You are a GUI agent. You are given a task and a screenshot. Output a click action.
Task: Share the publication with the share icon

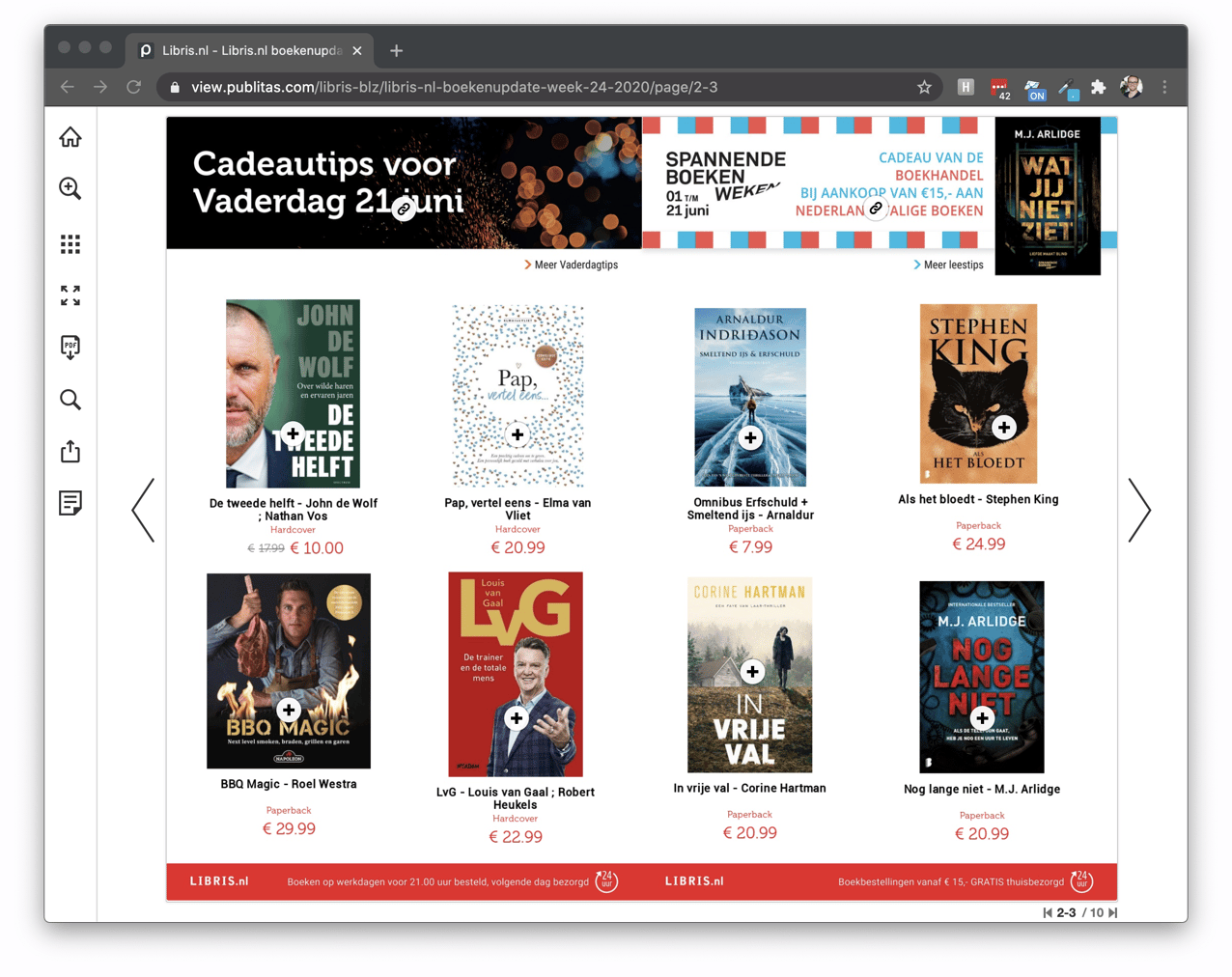point(70,451)
